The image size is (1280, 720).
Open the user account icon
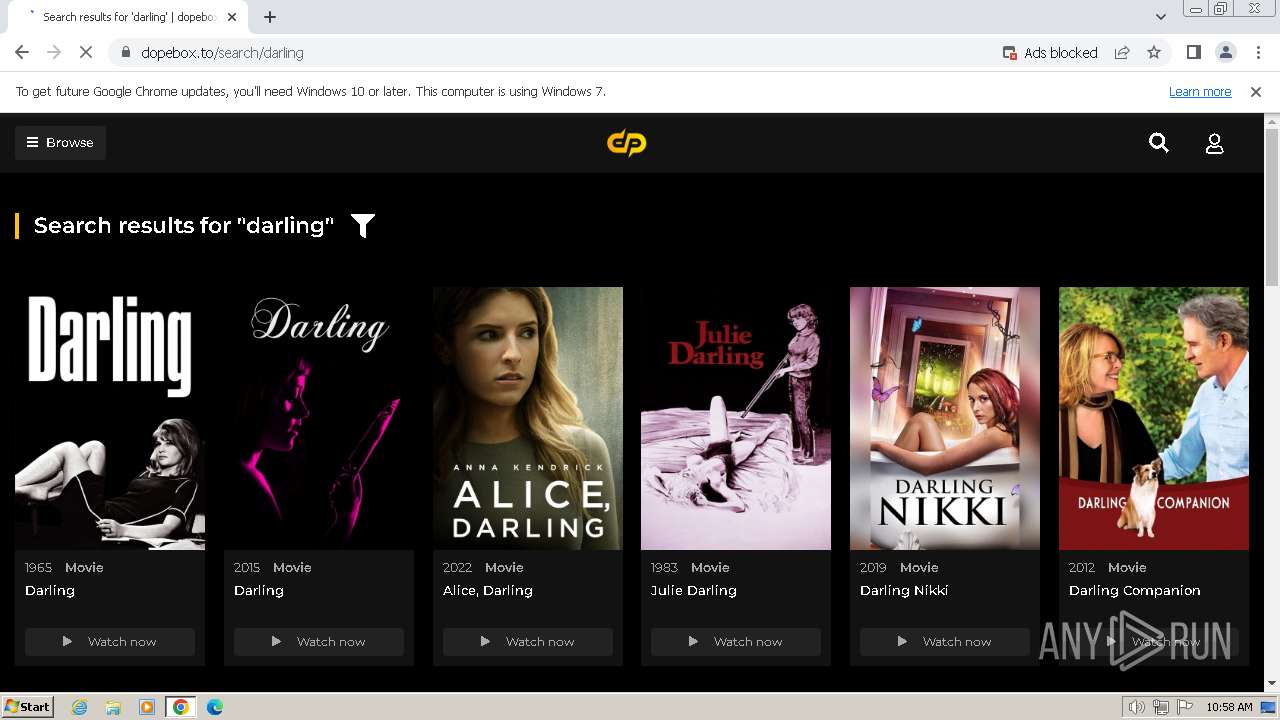pyautogui.click(x=1214, y=144)
